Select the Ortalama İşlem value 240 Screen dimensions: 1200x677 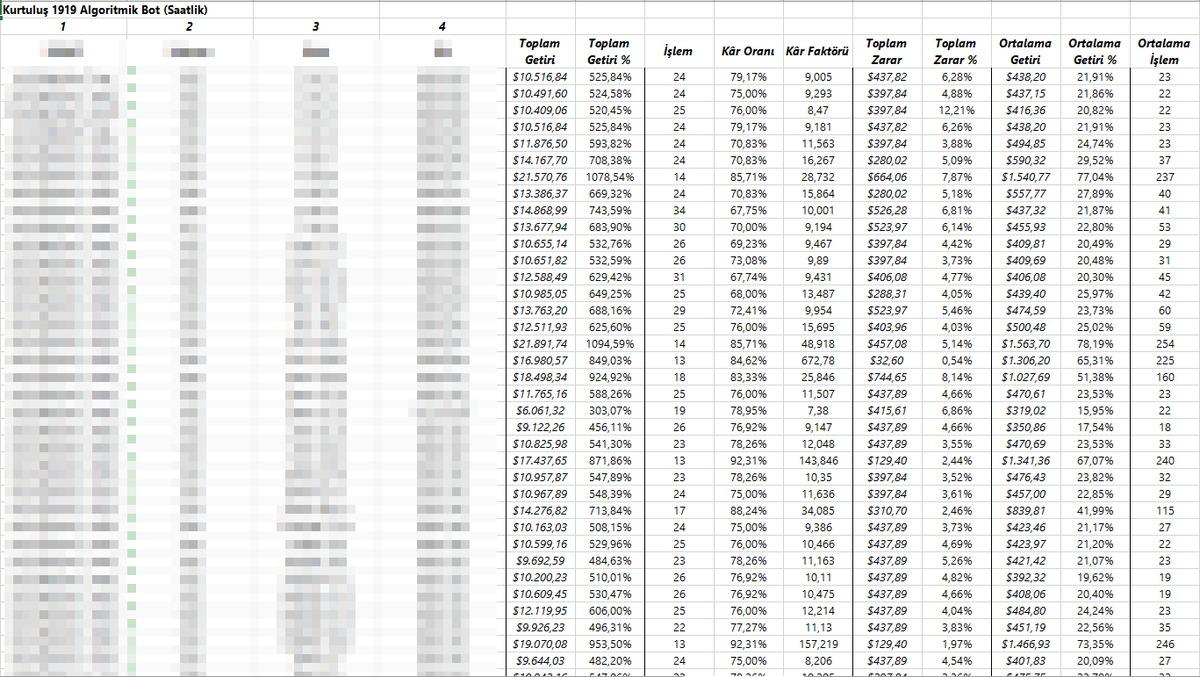[1164, 461]
